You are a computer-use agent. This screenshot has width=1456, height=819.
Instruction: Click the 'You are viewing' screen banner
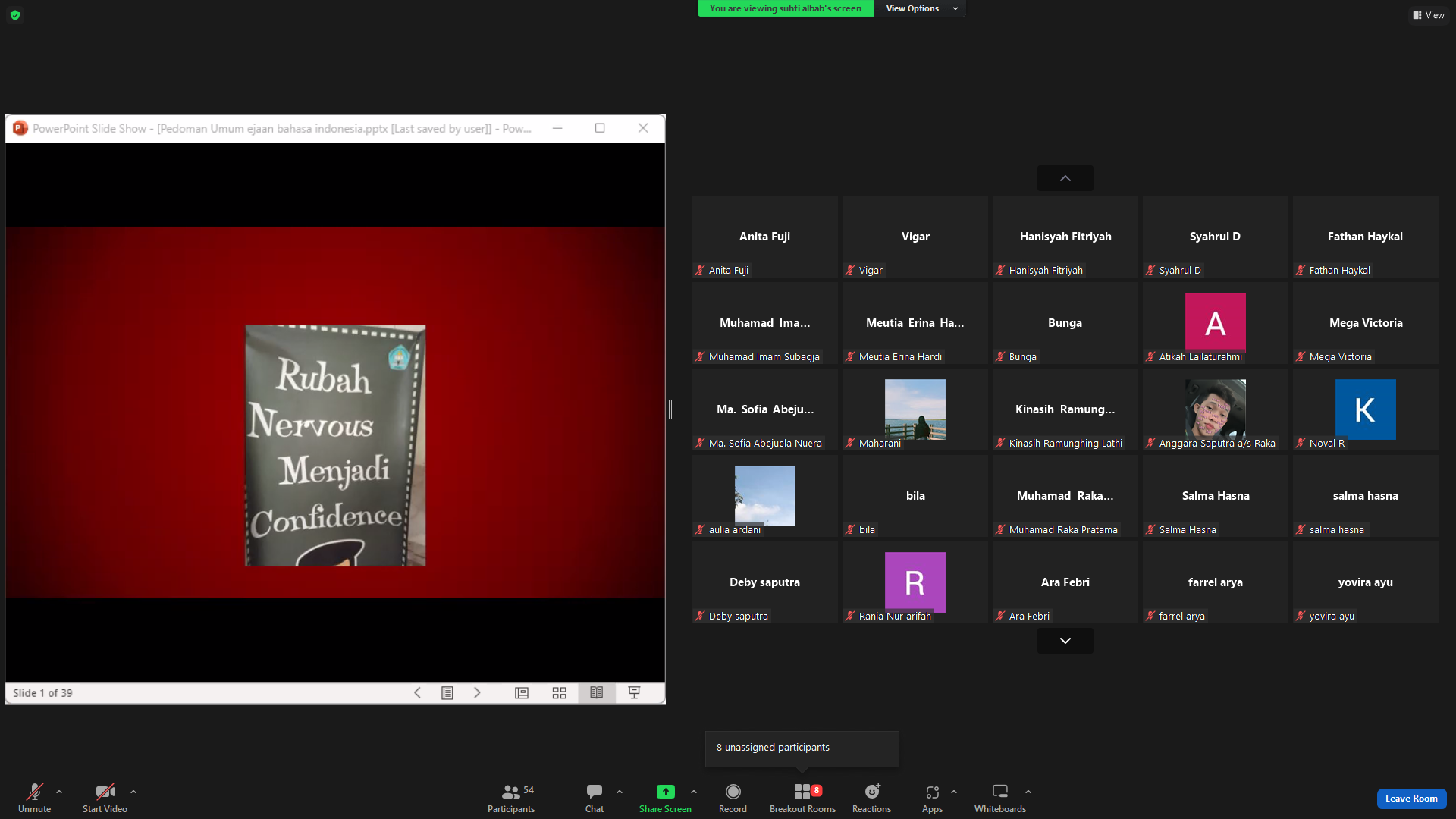tap(786, 8)
